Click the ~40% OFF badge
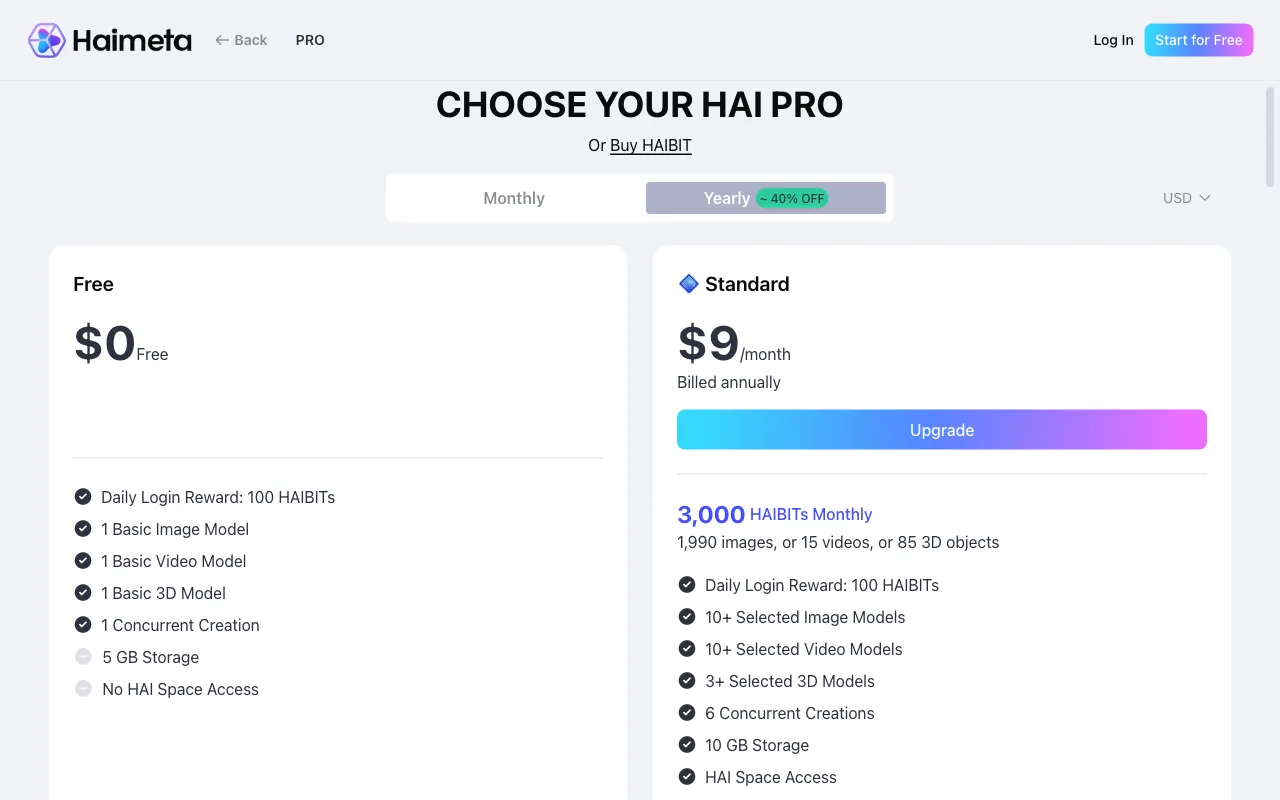This screenshot has width=1280, height=800. point(792,198)
